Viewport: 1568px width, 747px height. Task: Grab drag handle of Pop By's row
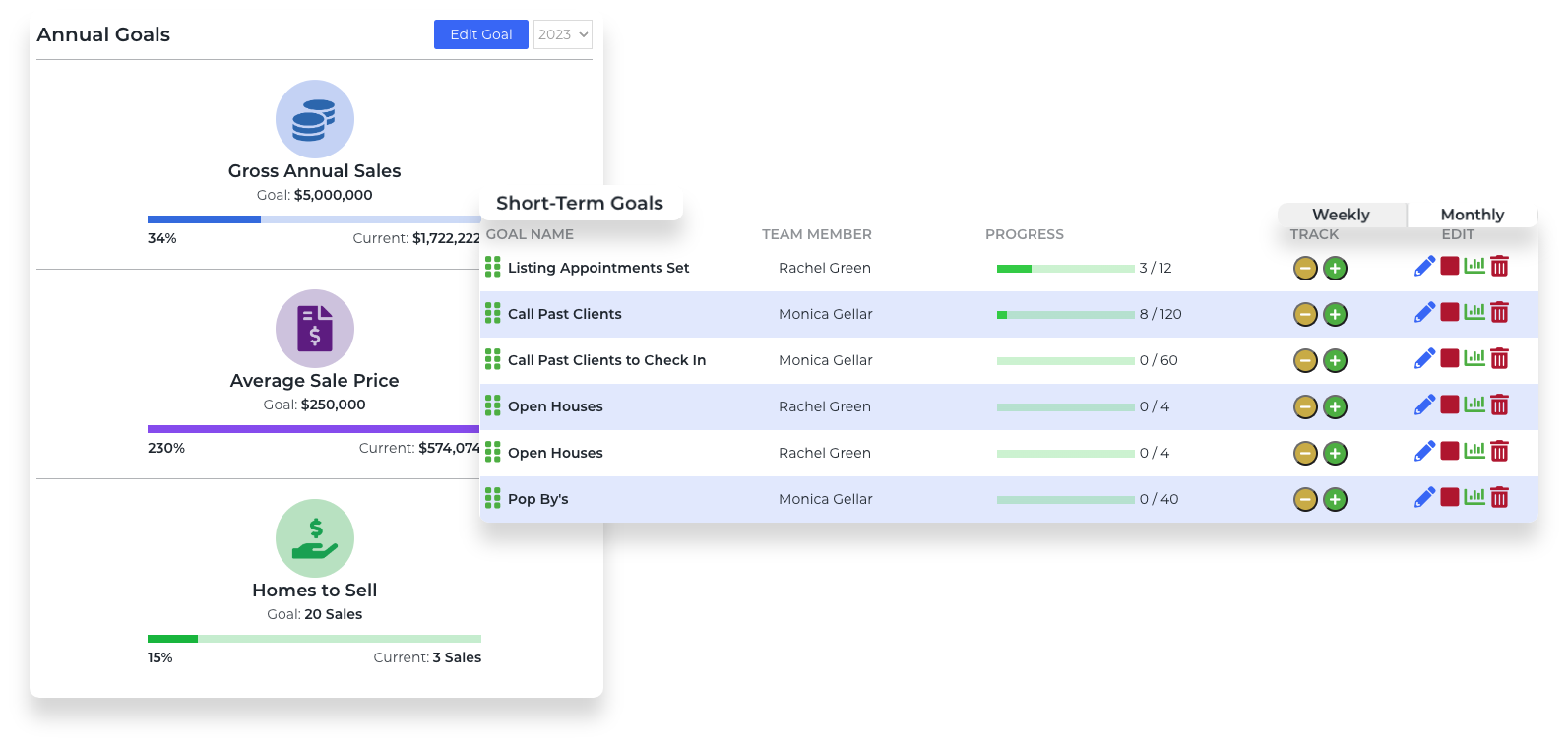tap(493, 499)
